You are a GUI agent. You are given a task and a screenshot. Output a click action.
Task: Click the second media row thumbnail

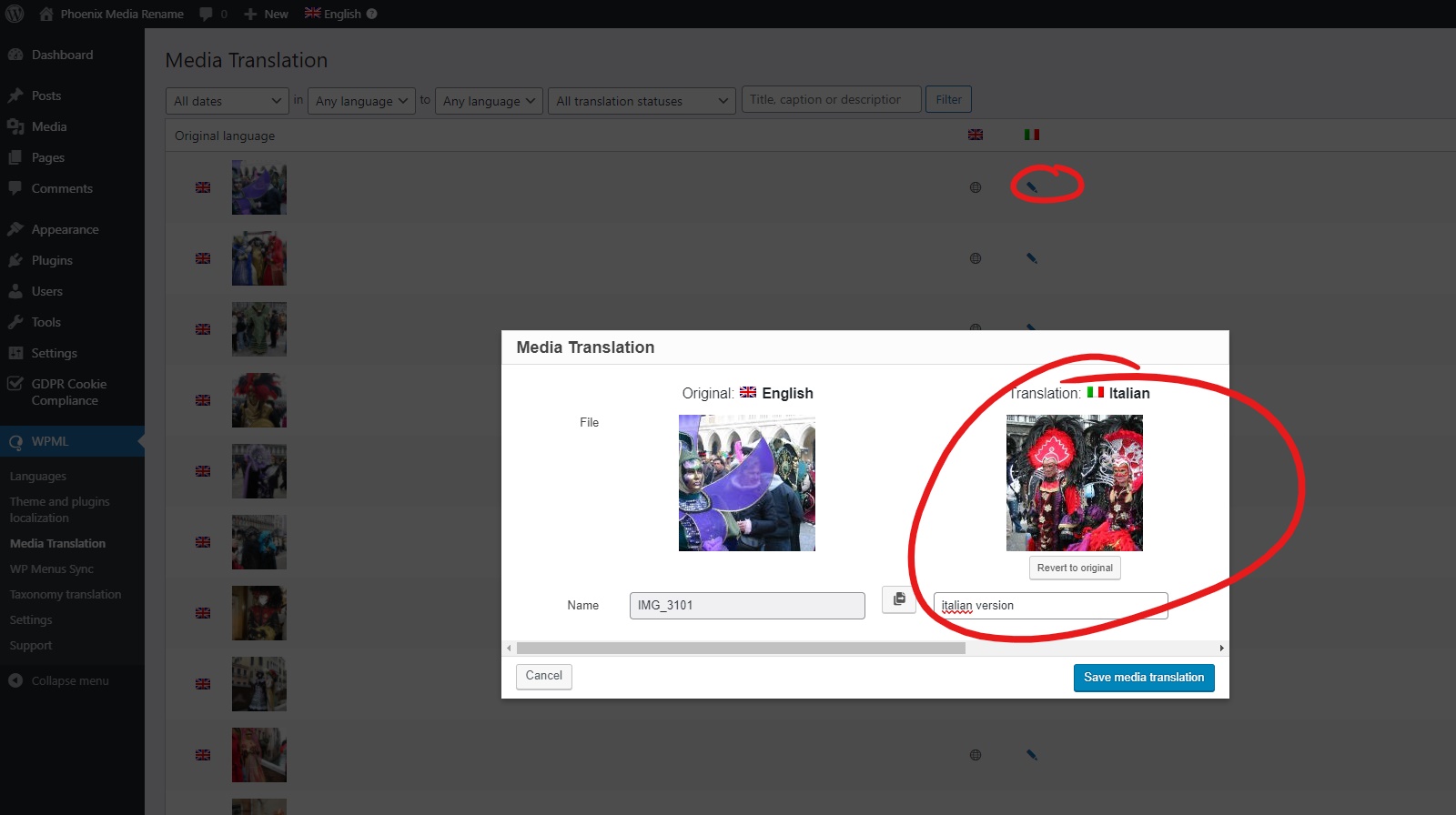coord(259,258)
